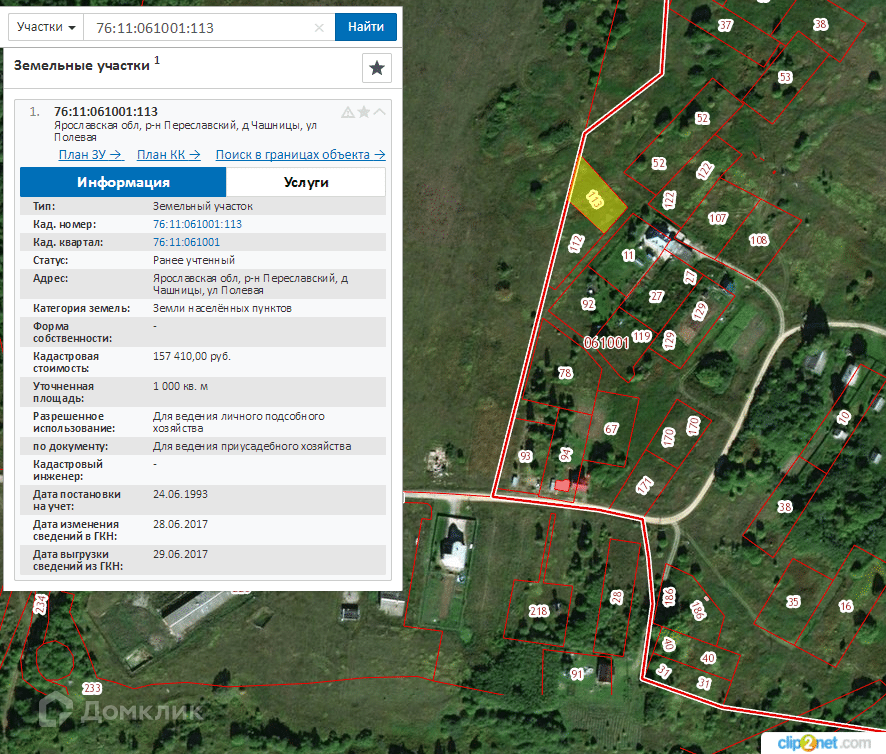Add result list to favorites with star button
The height and width of the screenshot is (754, 886).
376,68
